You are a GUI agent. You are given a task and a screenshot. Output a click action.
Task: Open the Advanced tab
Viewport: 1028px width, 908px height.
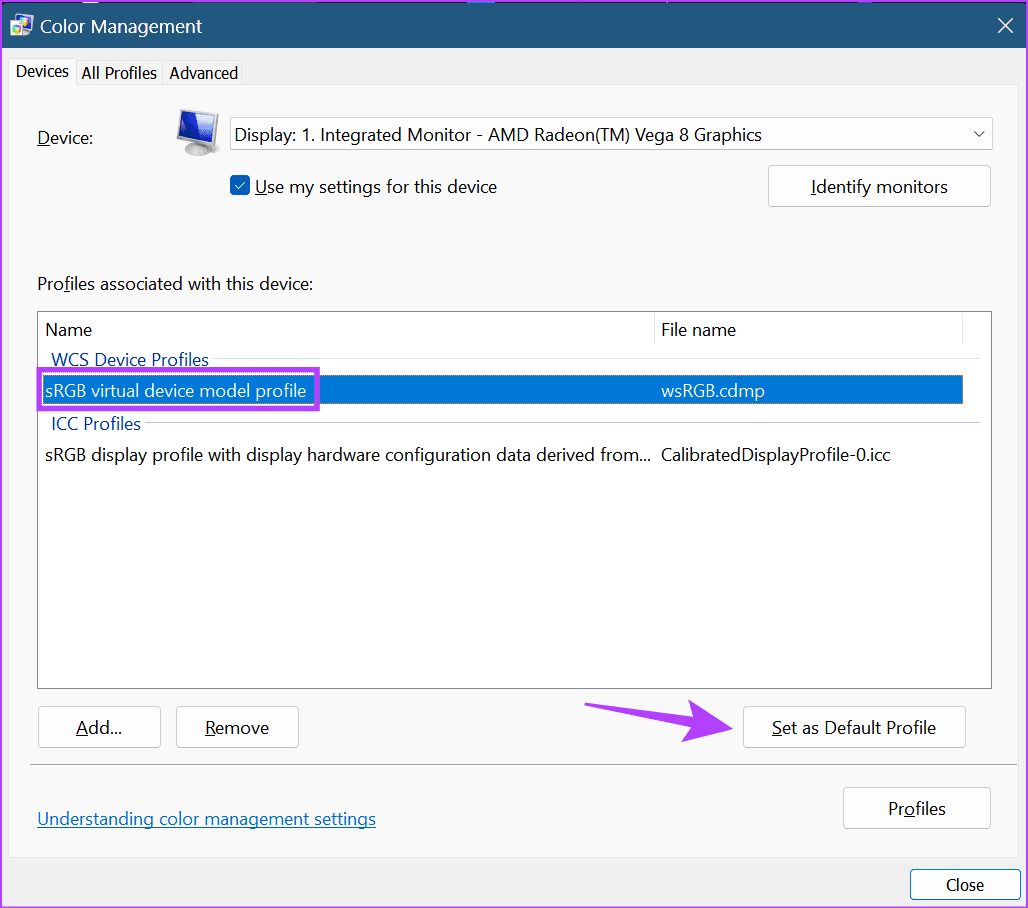coord(203,73)
